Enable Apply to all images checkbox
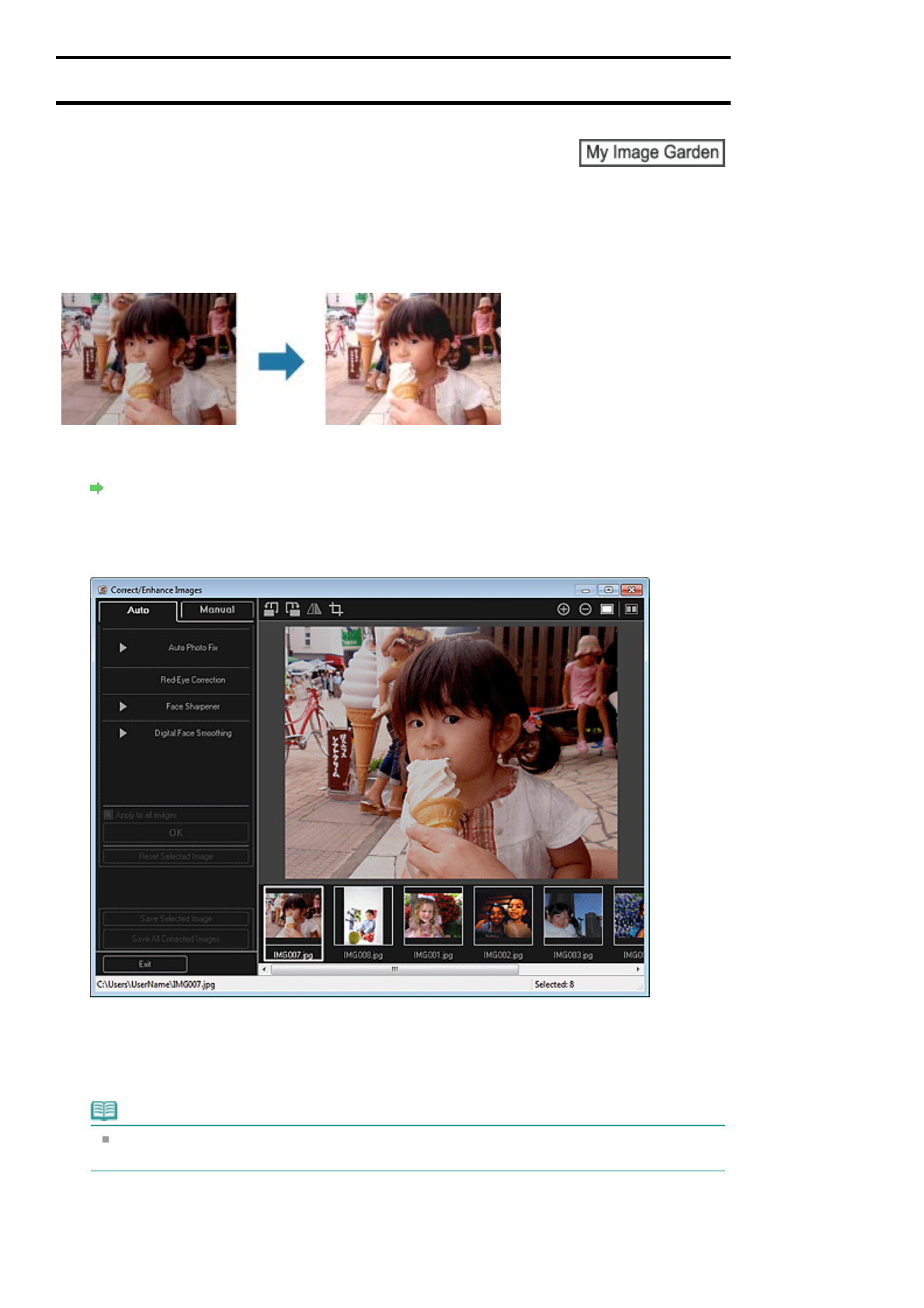The height and width of the screenshot is (1308, 924). [109, 815]
